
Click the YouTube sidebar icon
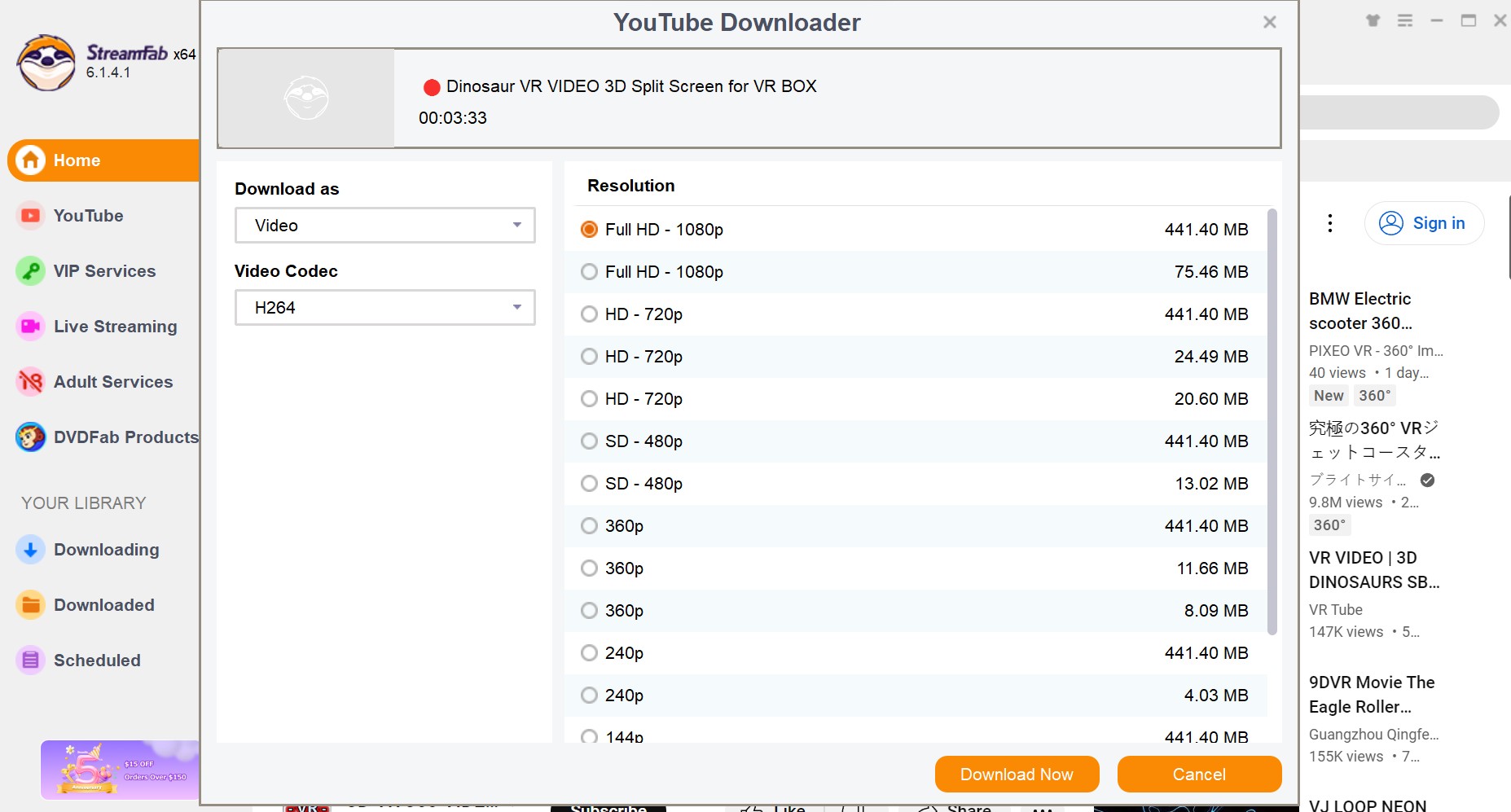[x=30, y=216]
